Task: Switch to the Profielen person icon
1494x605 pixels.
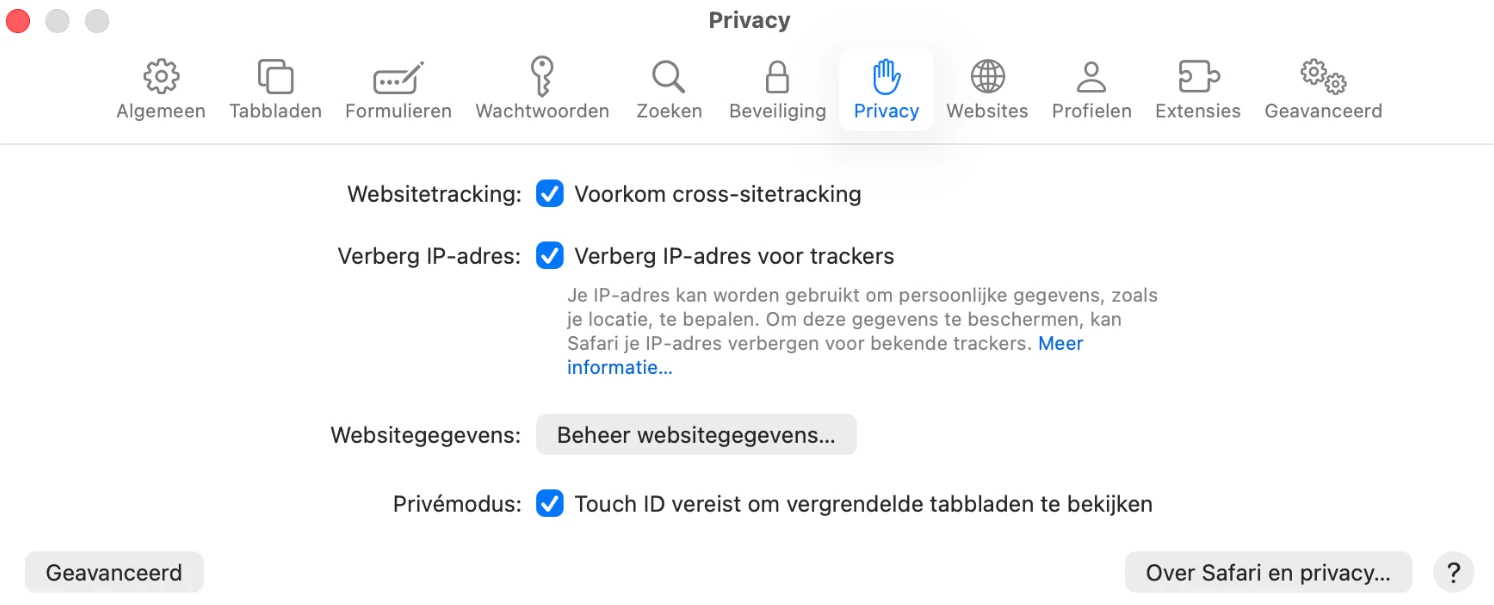Action: pos(1091,77)
